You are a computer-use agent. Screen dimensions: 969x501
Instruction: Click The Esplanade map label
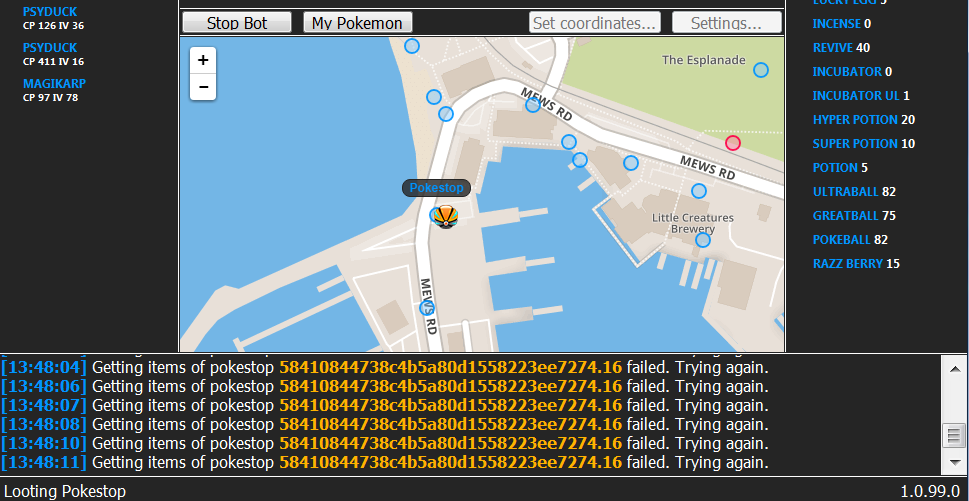point(703,60)
